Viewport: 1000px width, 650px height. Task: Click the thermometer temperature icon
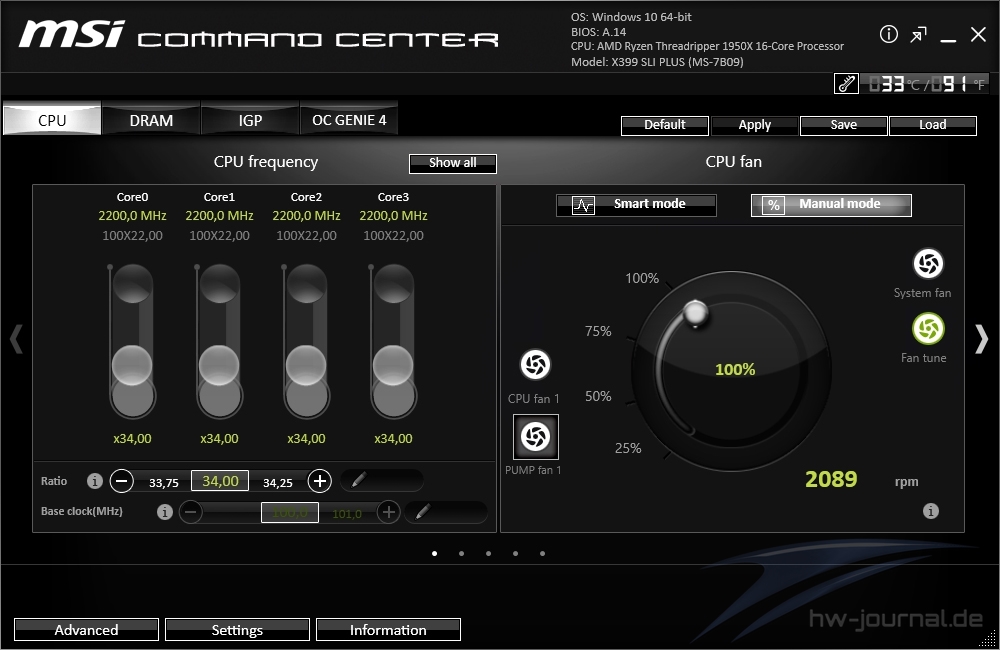coord(846,84)
